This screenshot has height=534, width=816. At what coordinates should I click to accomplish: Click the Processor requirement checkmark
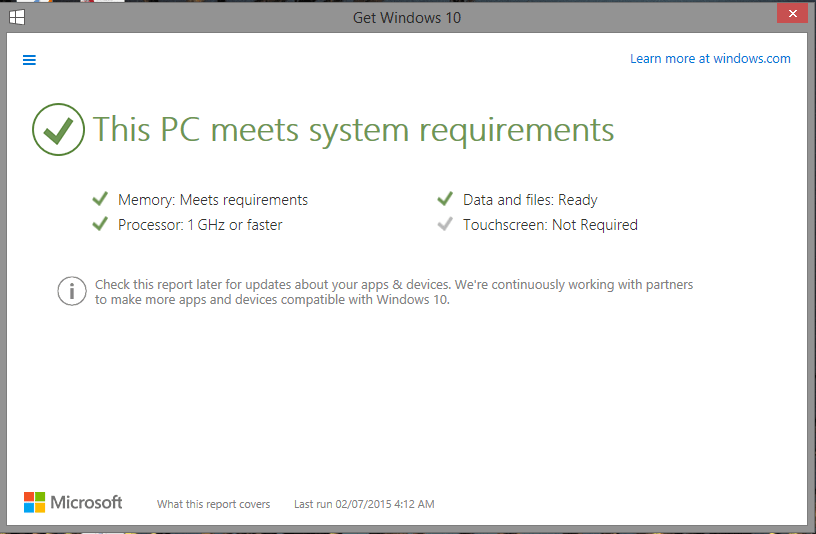click(100, 224)
